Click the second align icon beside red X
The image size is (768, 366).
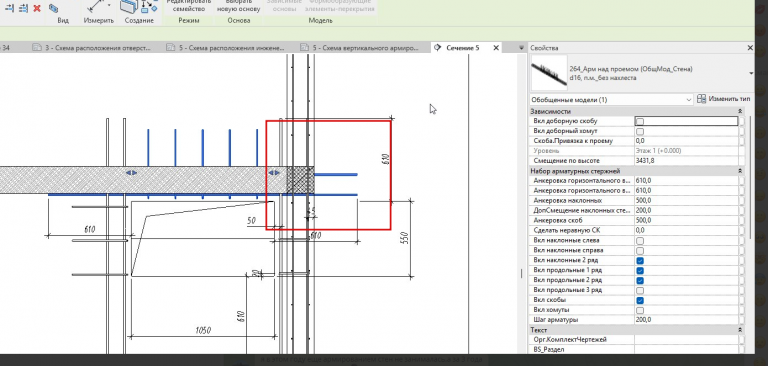click(x=23, y=8)
